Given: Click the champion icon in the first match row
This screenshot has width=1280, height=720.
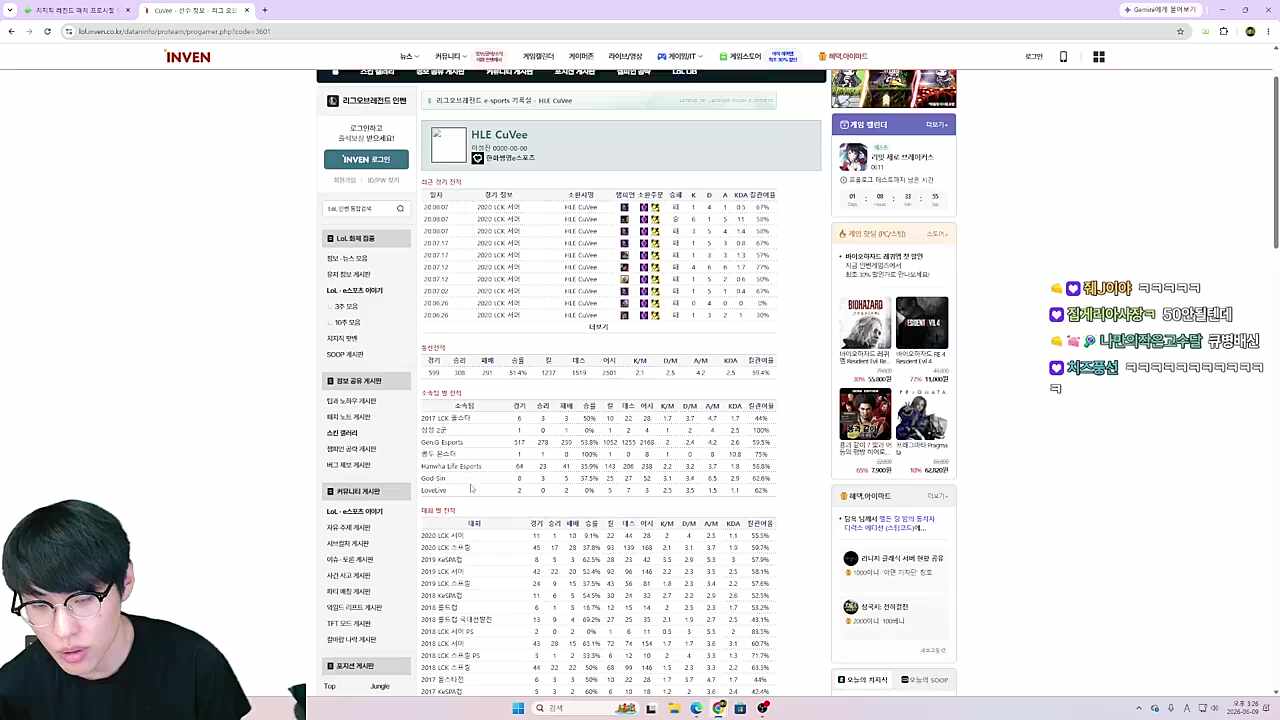Looking at the screenshot, I should point(624,207).
